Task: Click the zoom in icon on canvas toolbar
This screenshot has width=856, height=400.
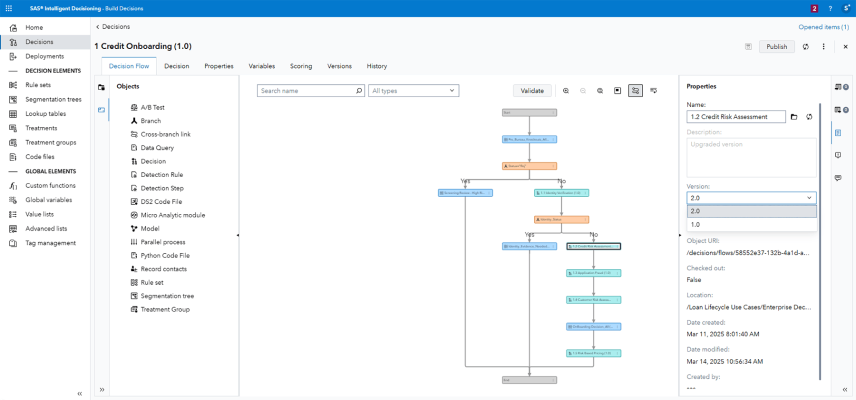Action: [566, 91]
